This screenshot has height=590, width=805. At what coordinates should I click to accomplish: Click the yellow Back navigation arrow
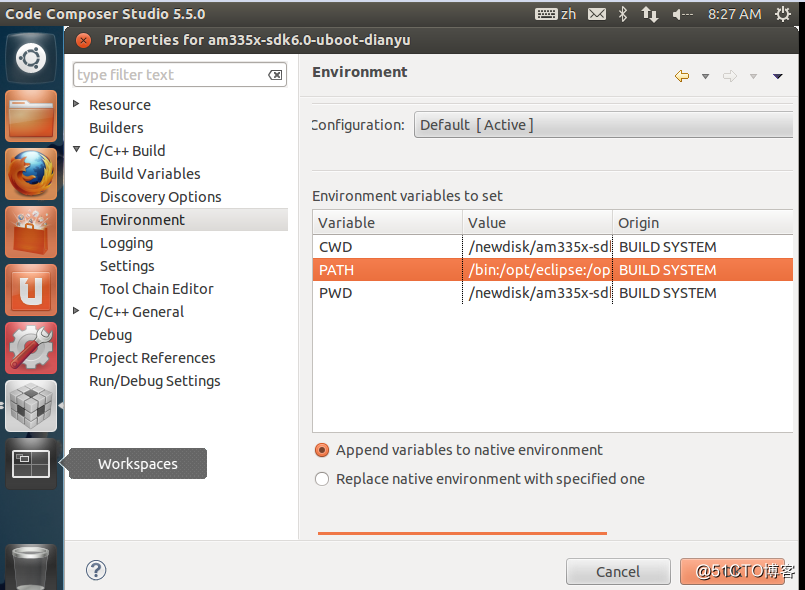click(x=682, y=76)
